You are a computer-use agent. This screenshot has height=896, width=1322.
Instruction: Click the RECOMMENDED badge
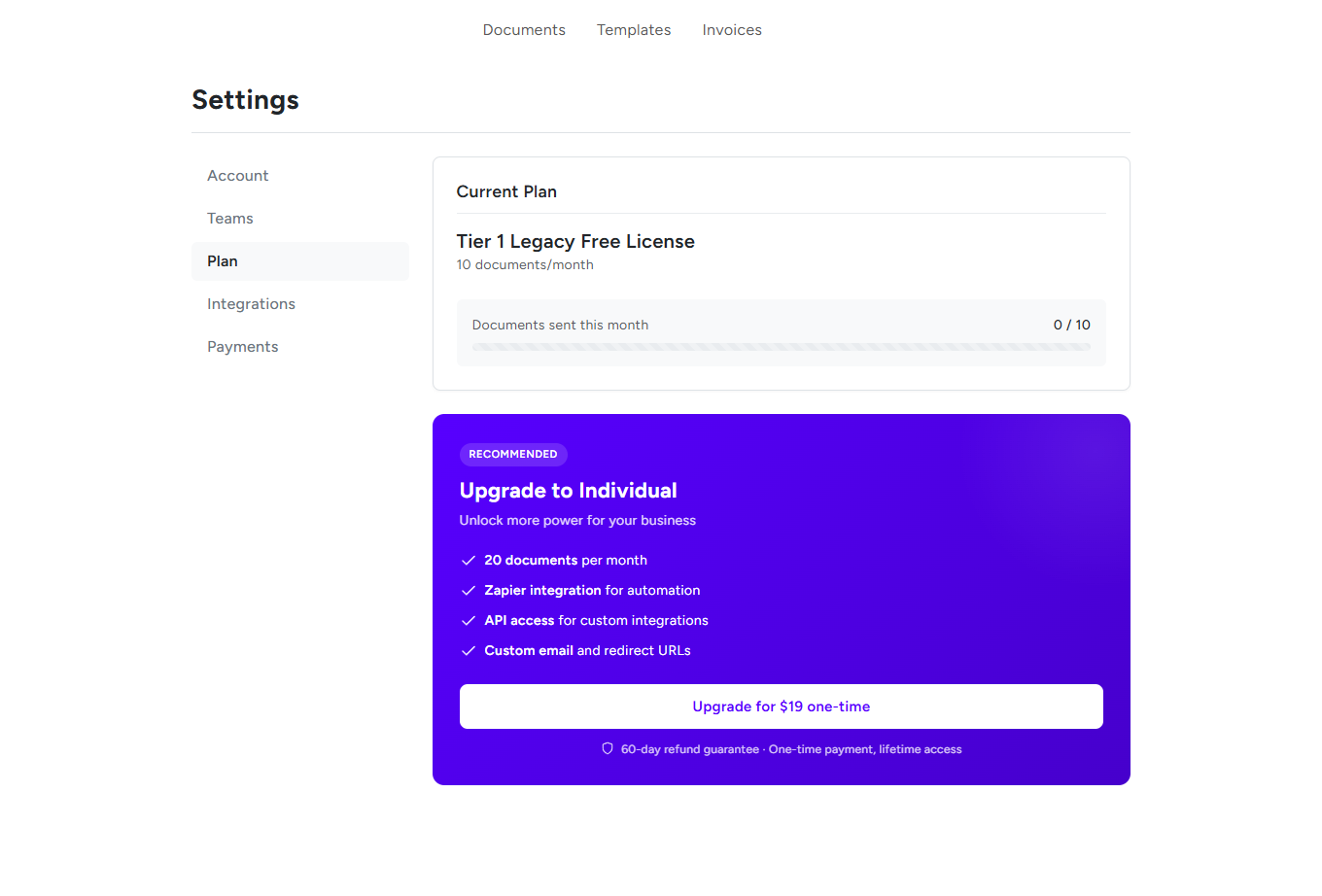click(x=513, y=454)
